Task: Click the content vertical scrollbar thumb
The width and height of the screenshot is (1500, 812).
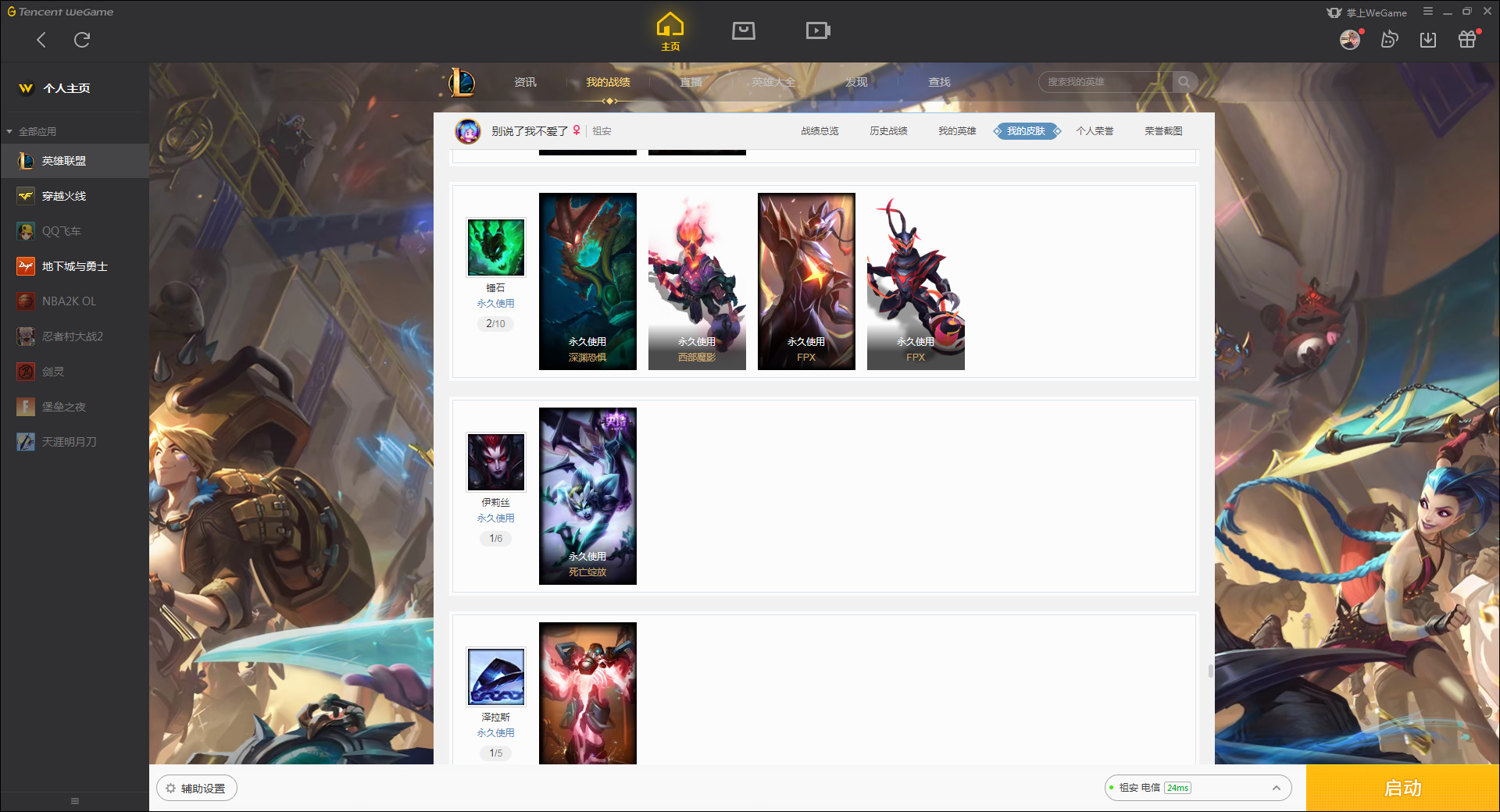Action: coord(1211,671)
